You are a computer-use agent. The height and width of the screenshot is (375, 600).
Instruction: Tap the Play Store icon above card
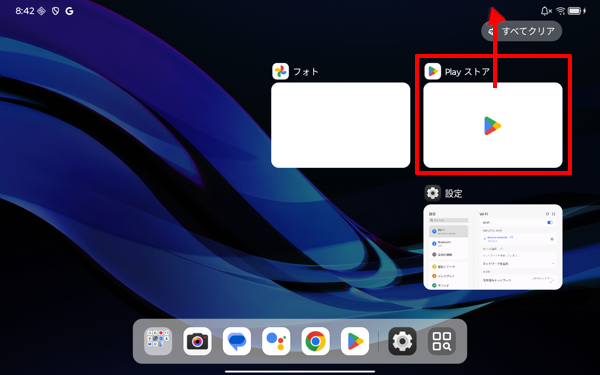(433, 72)
